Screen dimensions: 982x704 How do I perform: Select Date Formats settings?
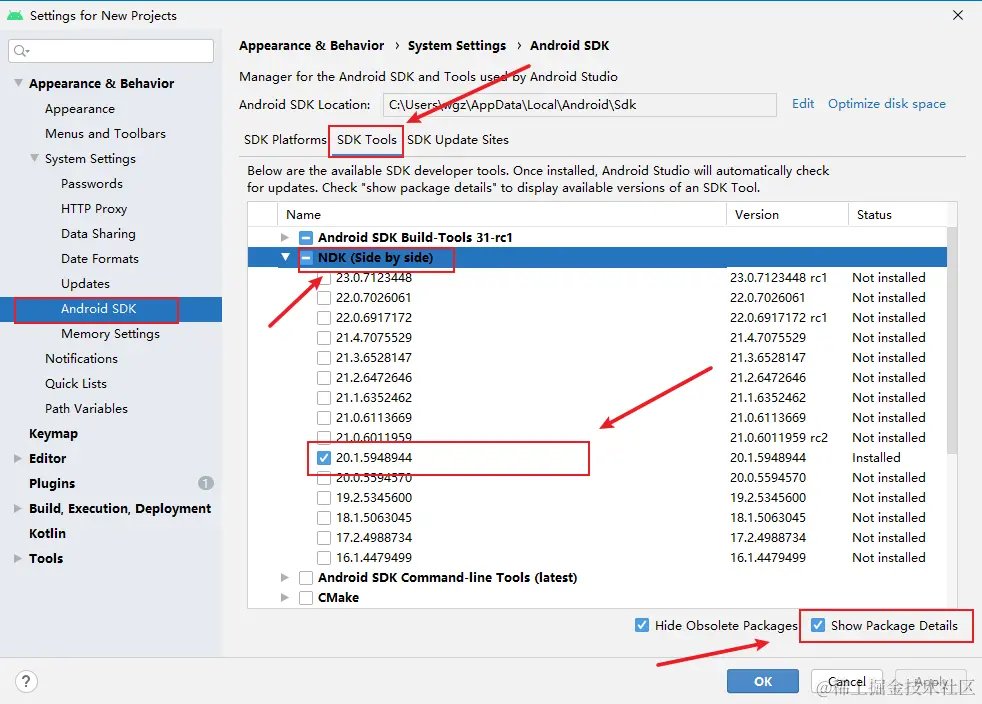pos(100,259)
